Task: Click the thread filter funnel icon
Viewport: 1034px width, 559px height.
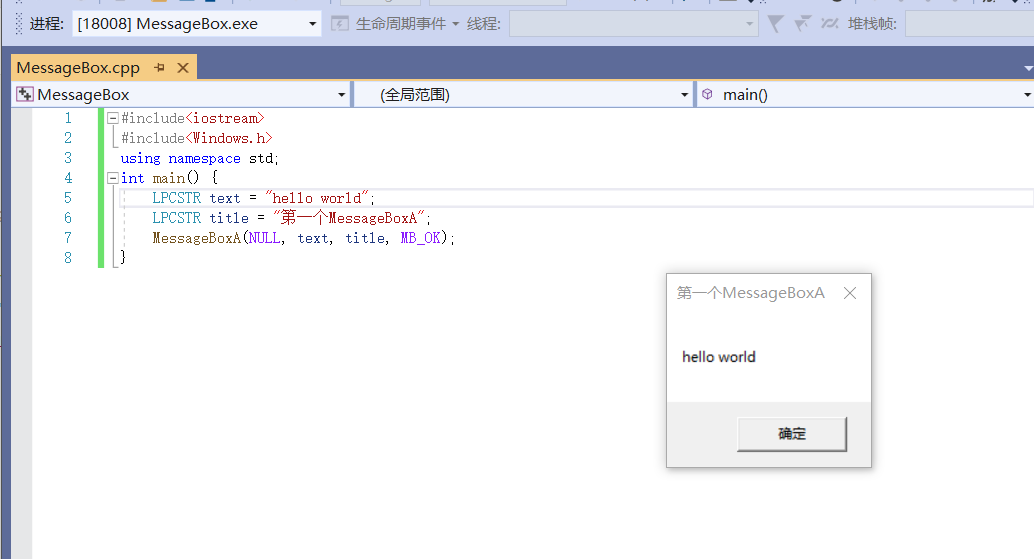Action: pos(776,24)
